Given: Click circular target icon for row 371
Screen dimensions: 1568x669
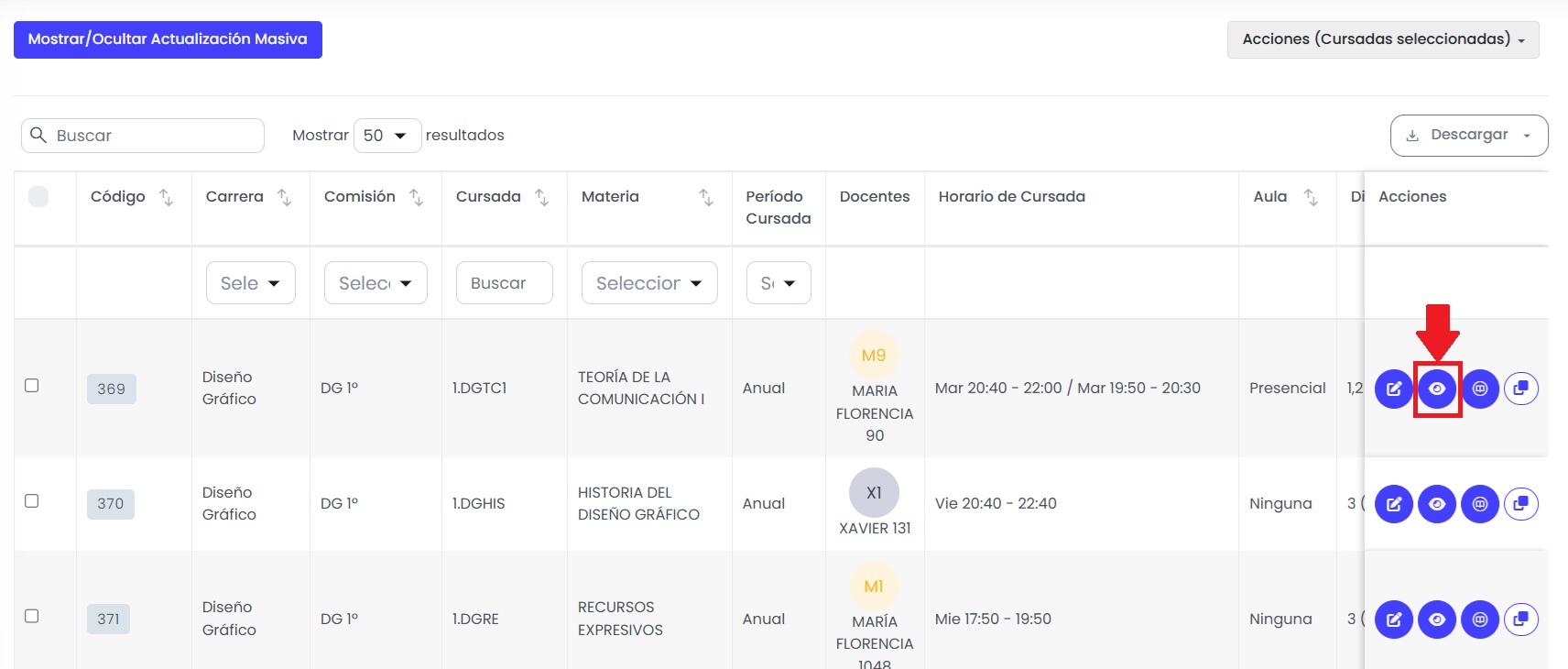Looking at the screenshot, I should pyautogui.click(x=1480, y=620).
